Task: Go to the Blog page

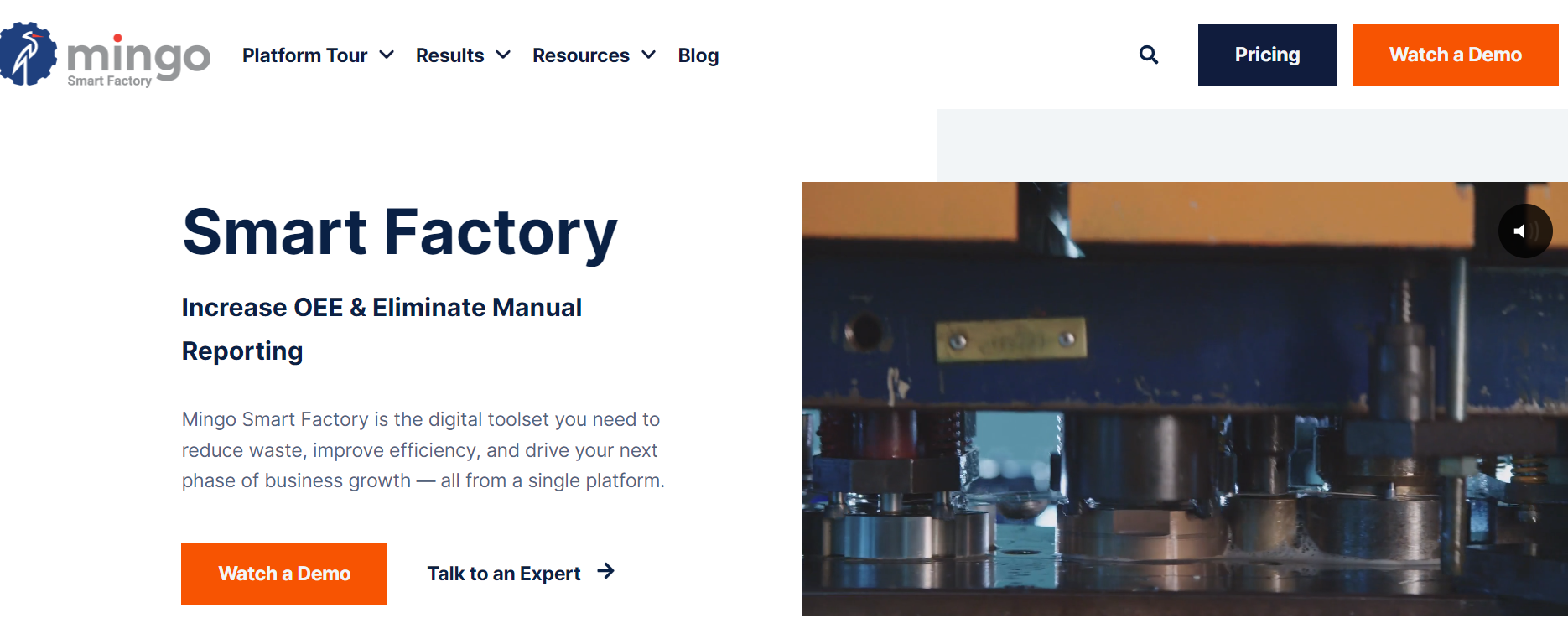Action: point(698,55)
